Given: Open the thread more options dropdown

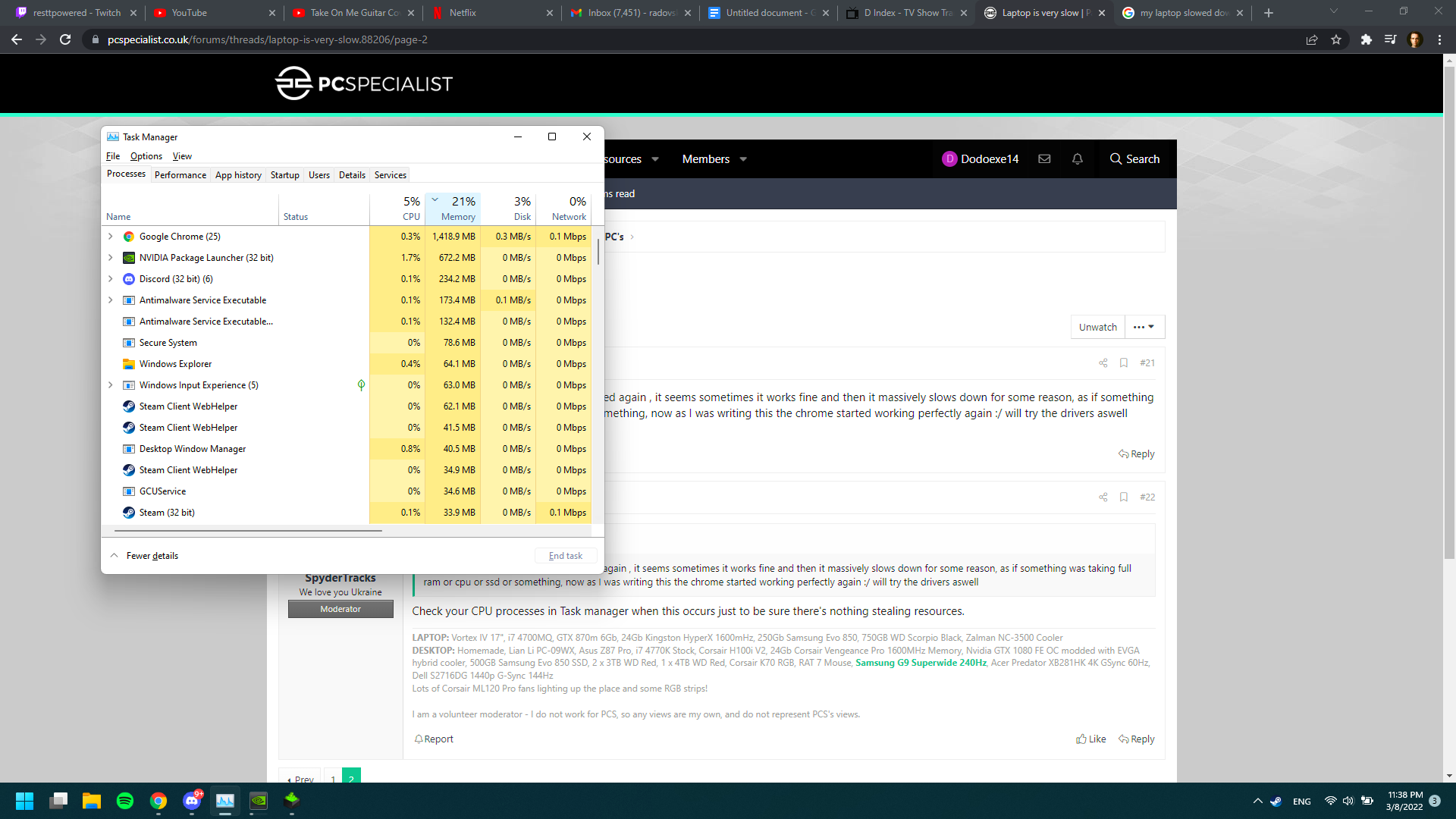Looking at the screenshot, I should [1144, 327].
